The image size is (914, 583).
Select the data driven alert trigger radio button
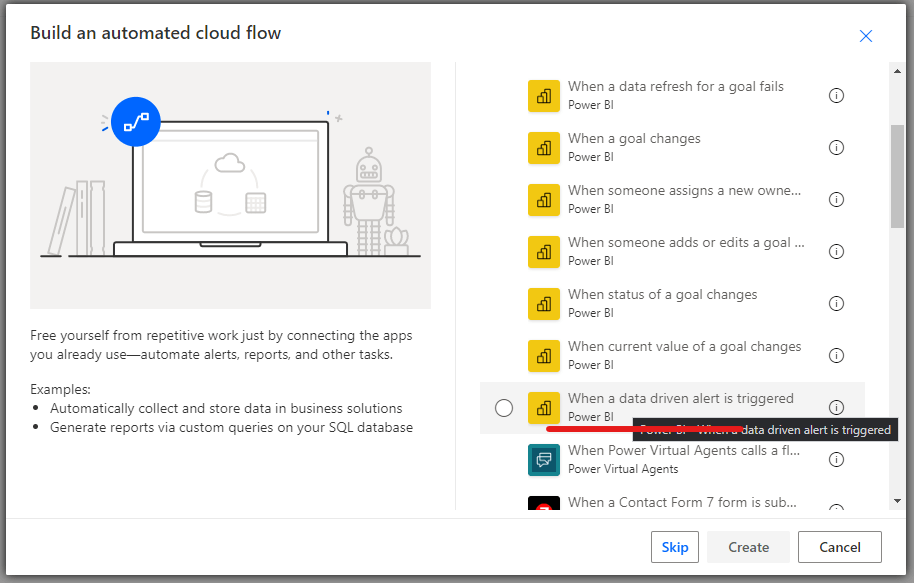click(x=503, y=407)
